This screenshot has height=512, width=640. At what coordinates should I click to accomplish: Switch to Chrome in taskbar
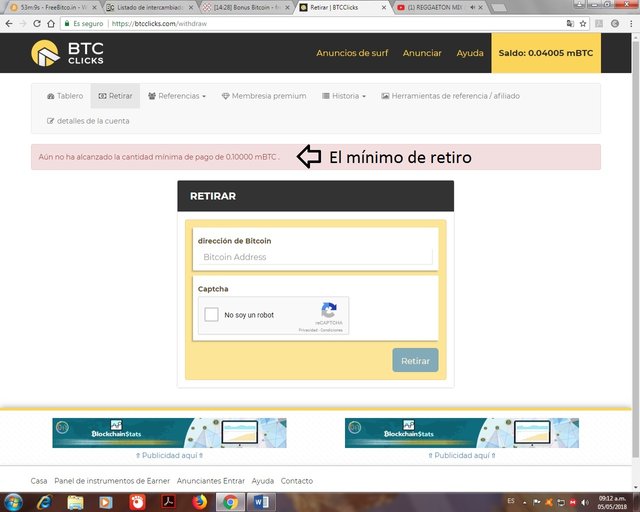pos(231,502)
